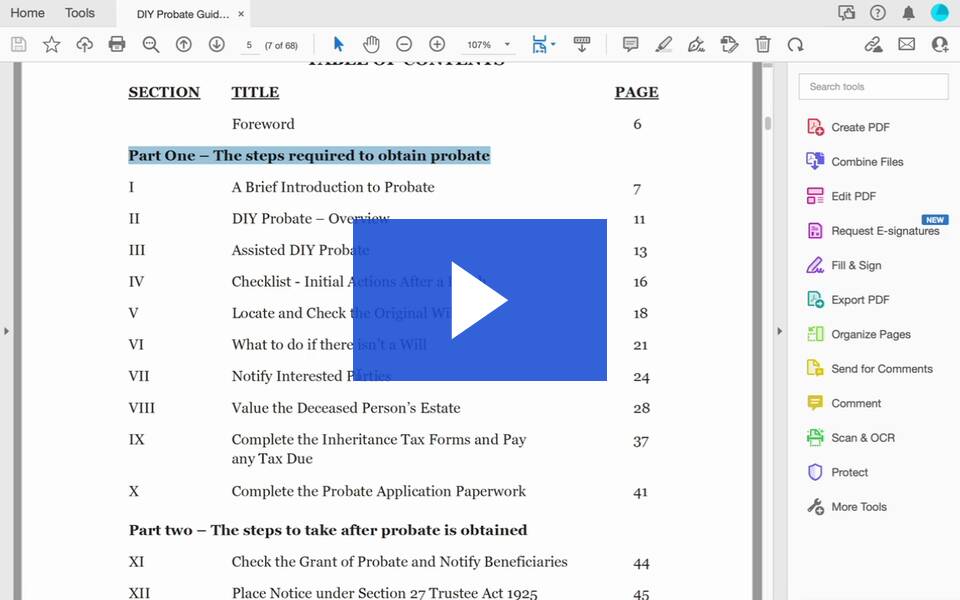Viewport: 960px width, 600px height.
Task: Choose the Selection arrow tool
Action: [x=338, y=44]
